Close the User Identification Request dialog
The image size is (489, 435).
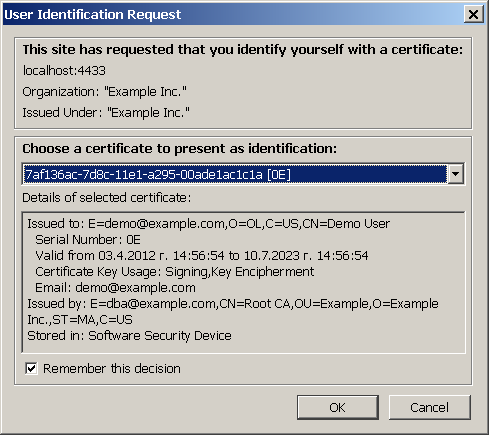(x=473, y=15)
